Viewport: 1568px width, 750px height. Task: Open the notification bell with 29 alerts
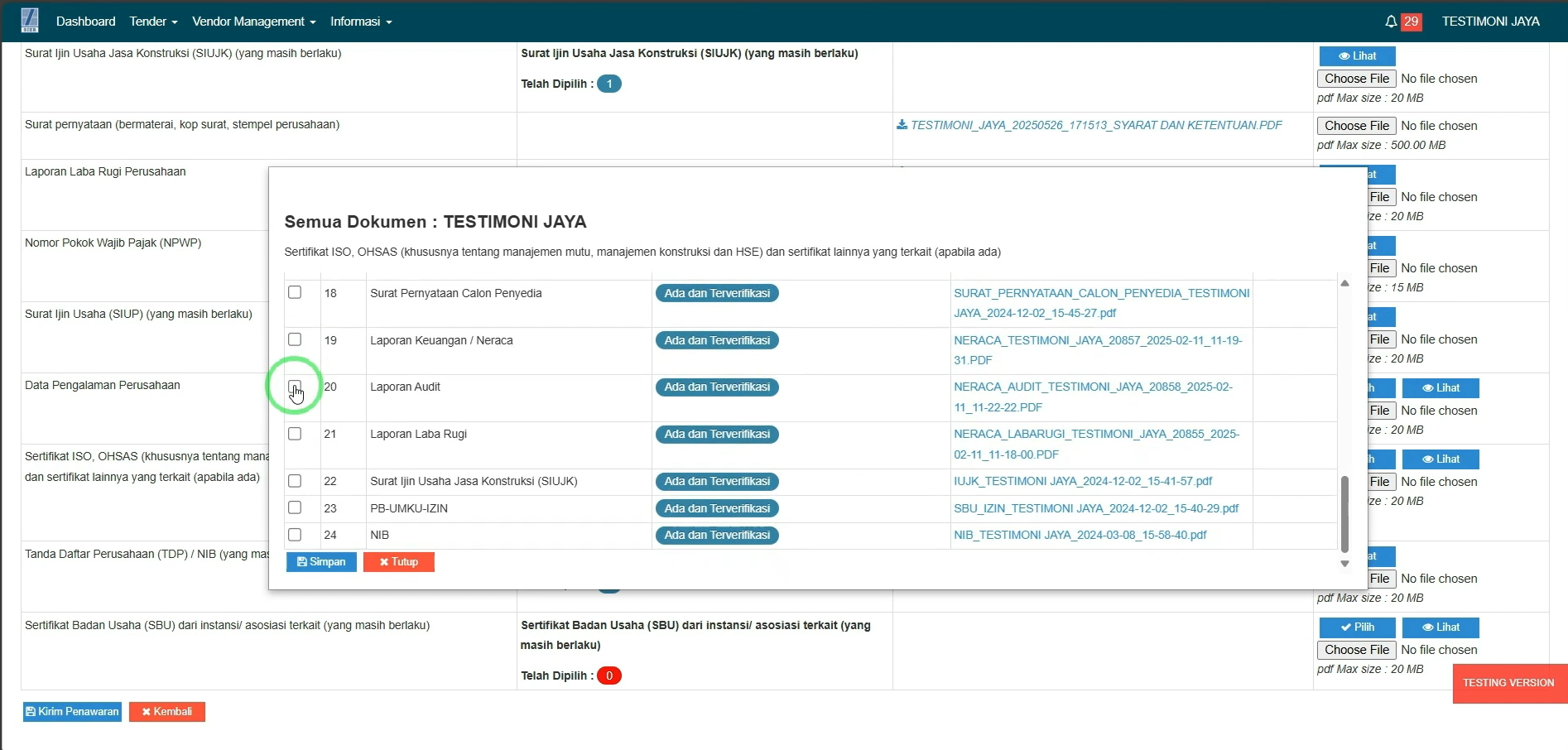click(x=1391, y=22)
